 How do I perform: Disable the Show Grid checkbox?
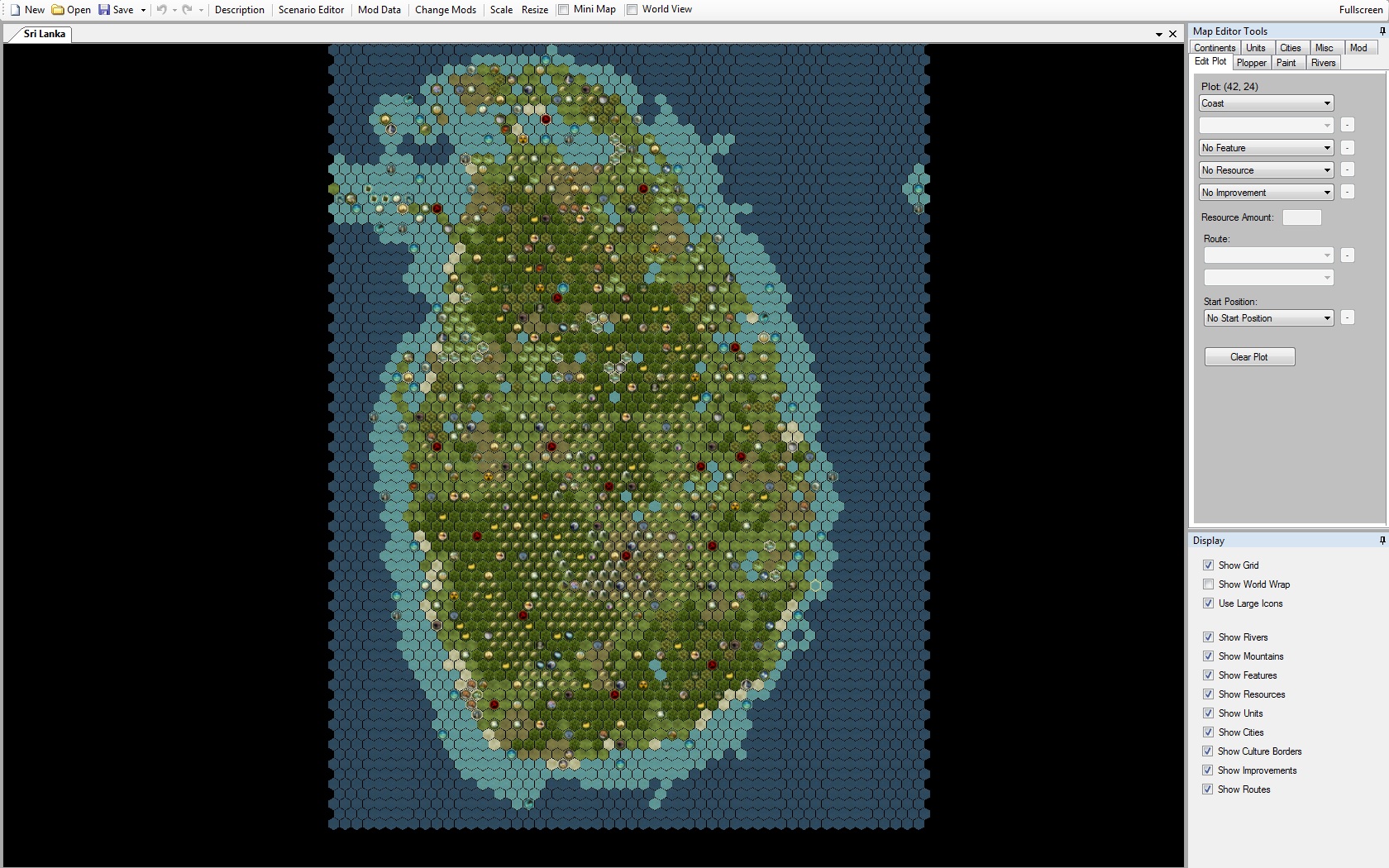(1209, 565)
